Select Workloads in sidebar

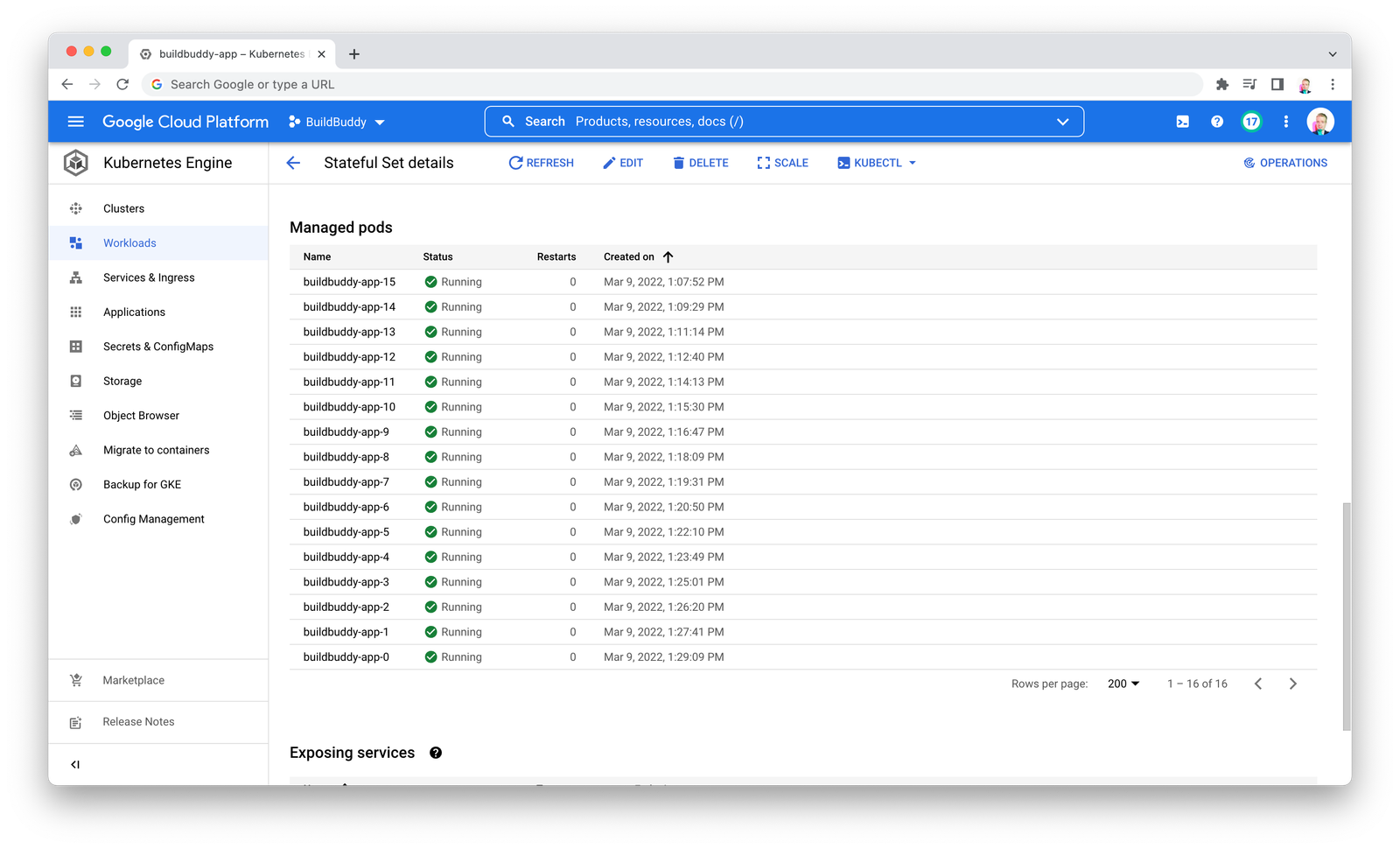(x=158, y=243)
